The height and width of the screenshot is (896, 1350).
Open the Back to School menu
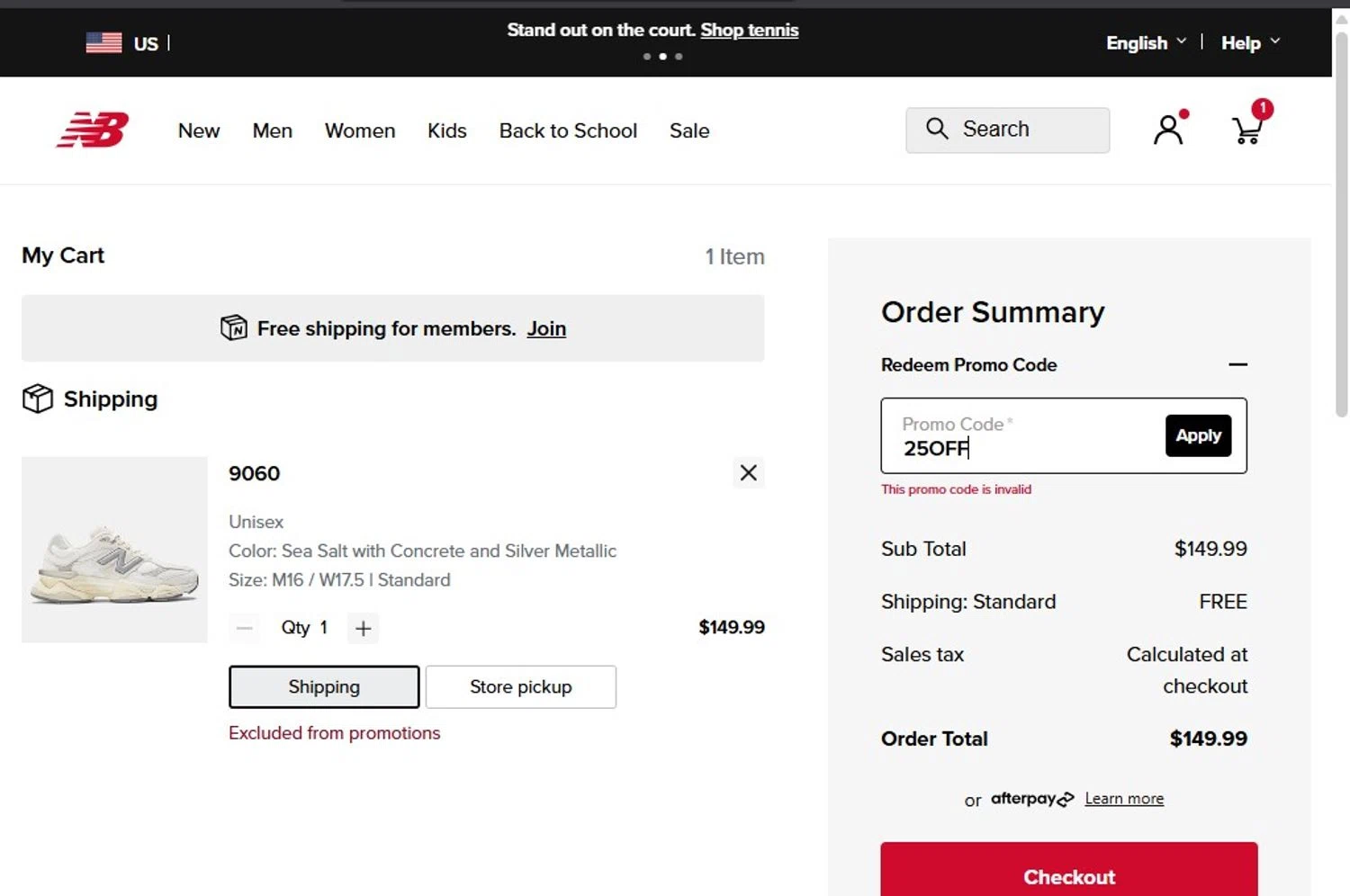[x=568, y=130]
